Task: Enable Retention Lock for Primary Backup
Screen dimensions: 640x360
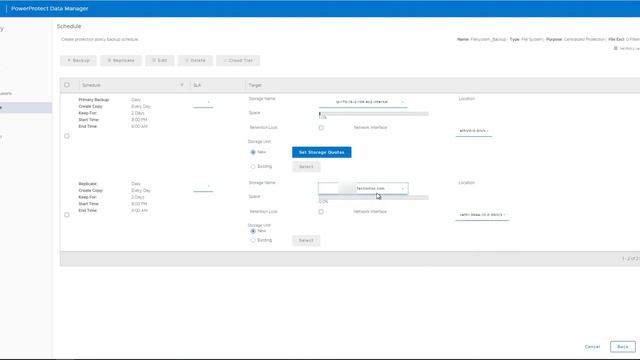Action: 321,128
